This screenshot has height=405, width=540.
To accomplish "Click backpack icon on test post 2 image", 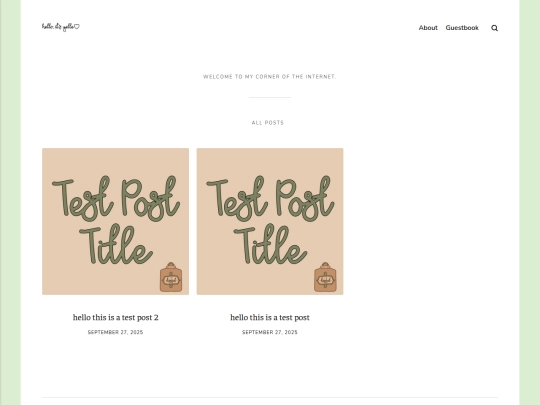I will click(x=171, y=277).
